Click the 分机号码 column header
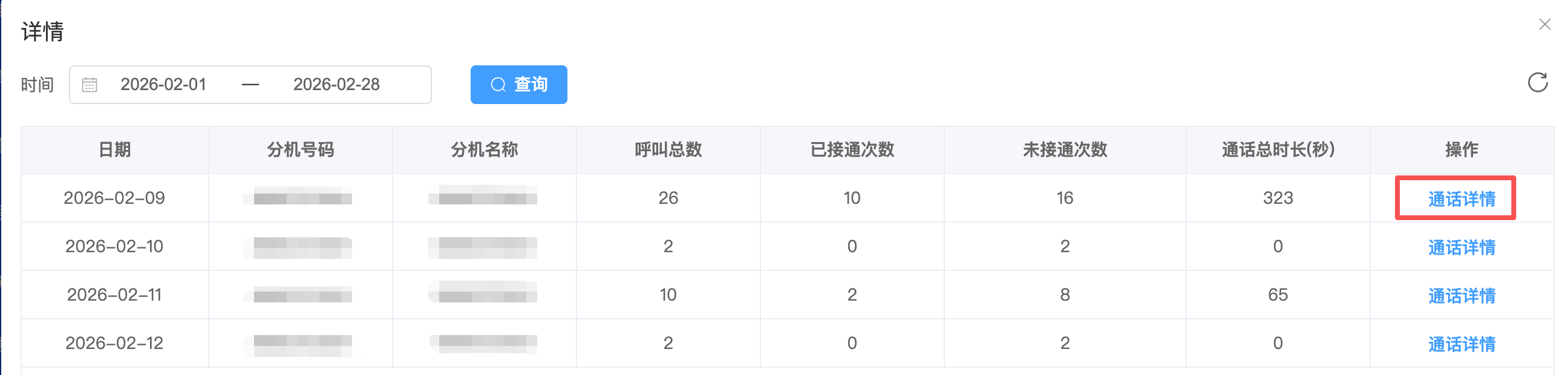The width and height of the screenshot is (1568, 375). point(301,150)
